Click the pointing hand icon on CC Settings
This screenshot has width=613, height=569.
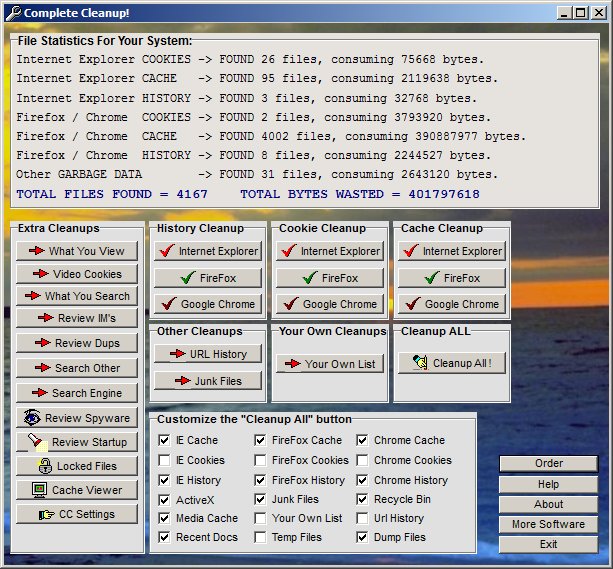tap(46, 514)
